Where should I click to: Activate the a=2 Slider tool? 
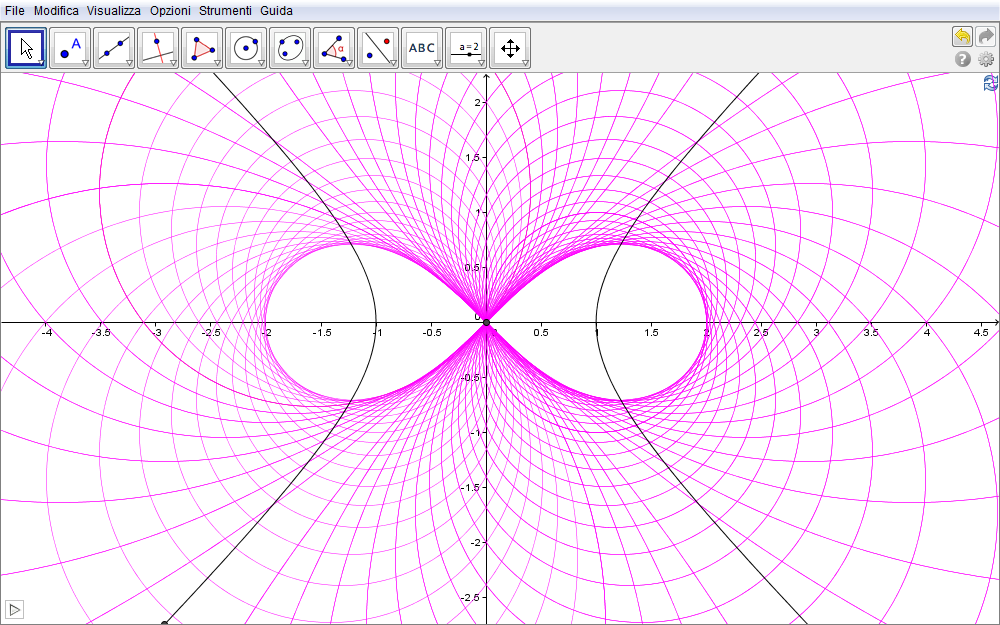point(466,47)
